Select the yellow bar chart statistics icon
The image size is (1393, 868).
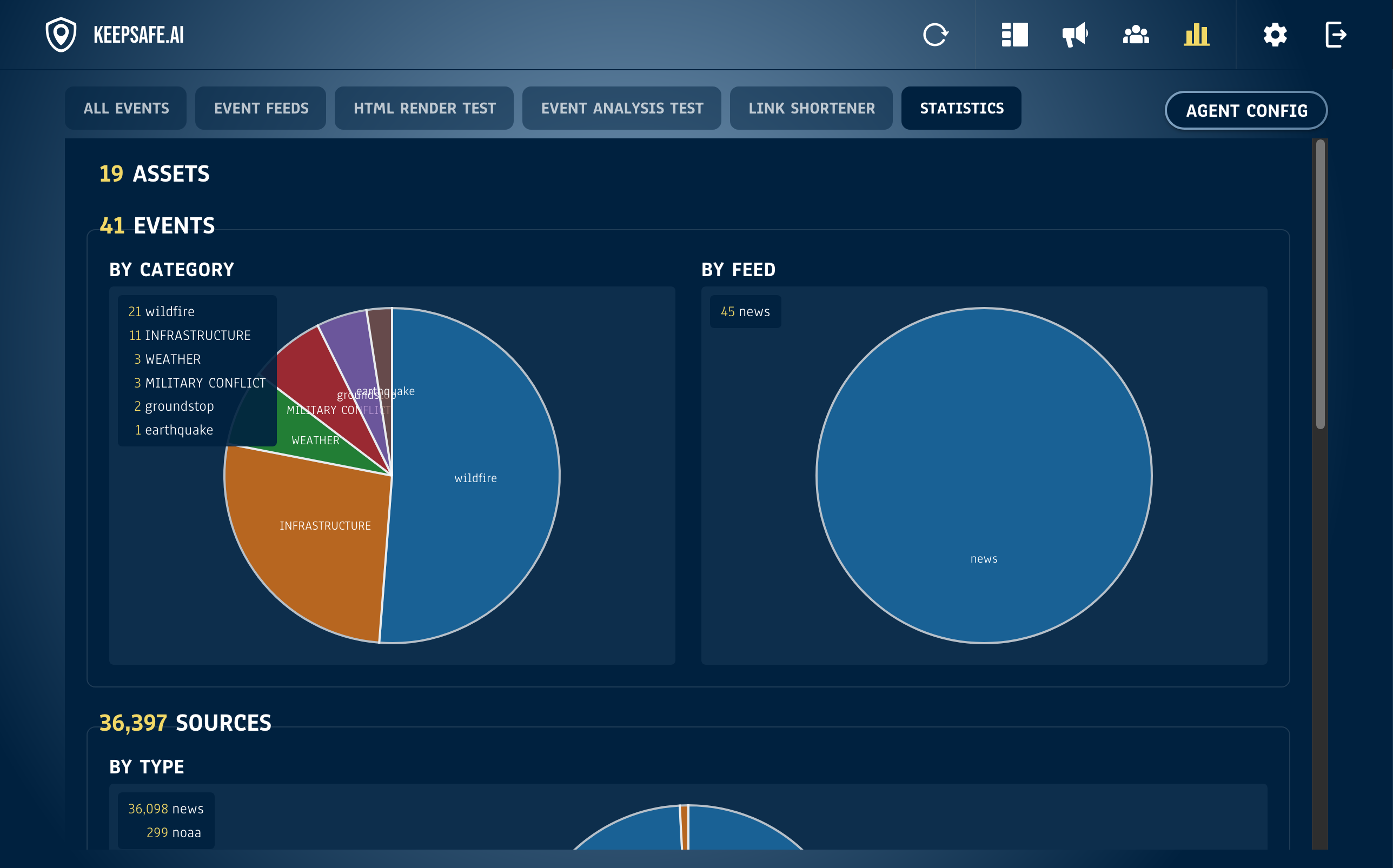click(x=1197, y=35)
